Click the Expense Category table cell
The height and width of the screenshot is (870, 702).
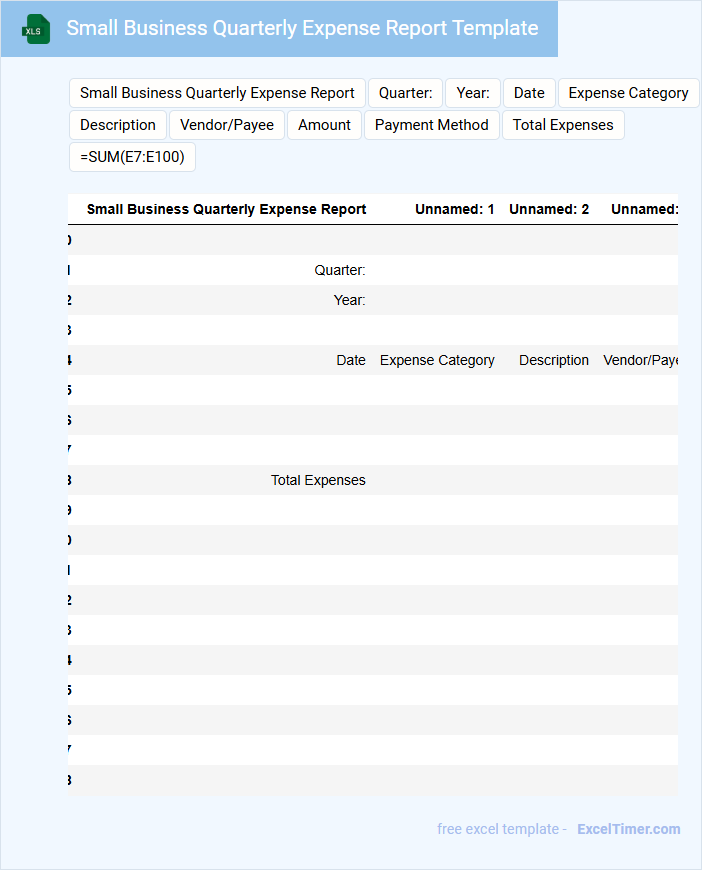pyautogui.click(x=437, y=360)
